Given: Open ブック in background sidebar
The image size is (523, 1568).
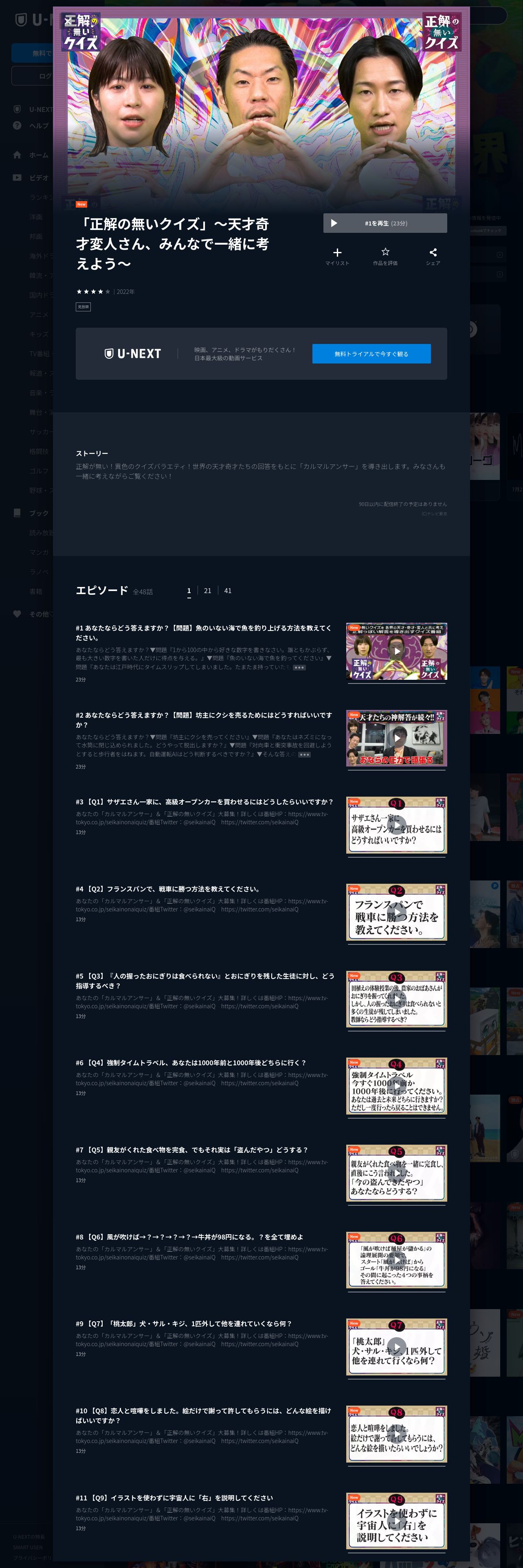Looking at the screenshot, I should [39, 513].
